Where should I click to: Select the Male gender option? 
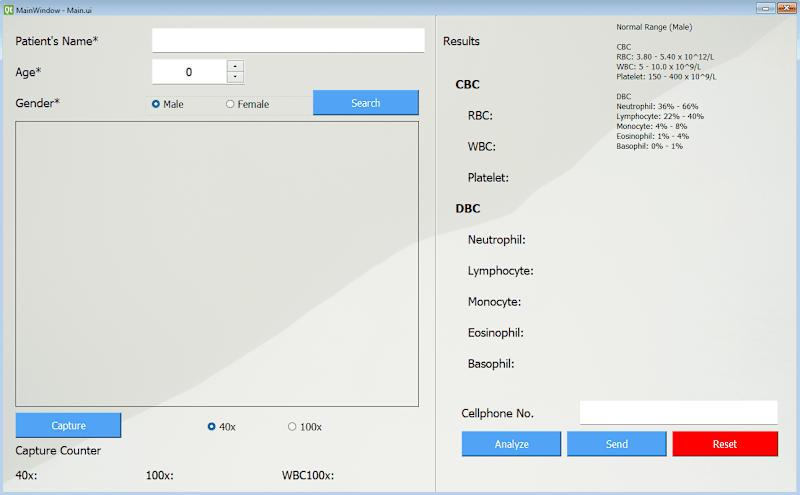point(168,104)
